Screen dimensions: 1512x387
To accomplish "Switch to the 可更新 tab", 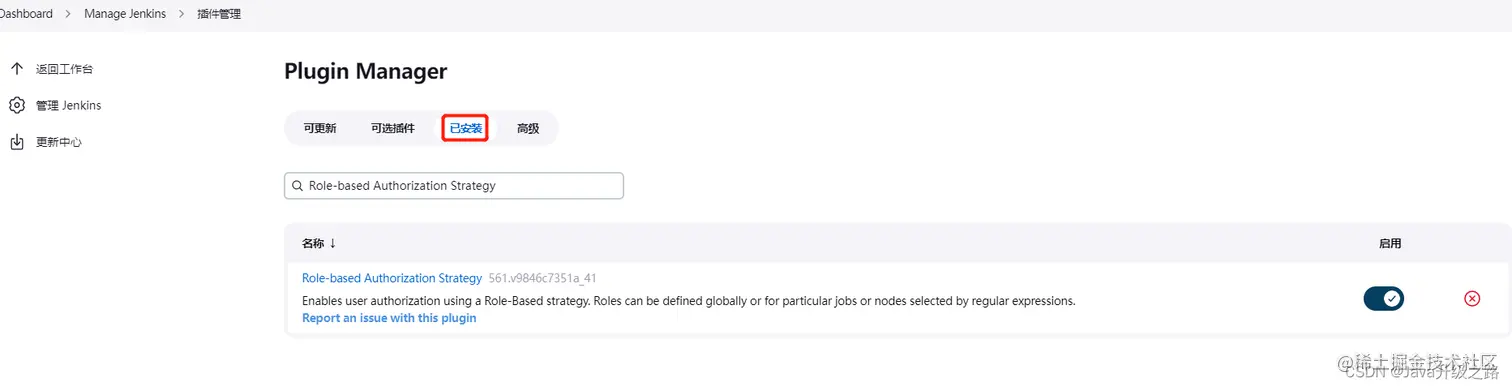I will click(x=320, y=128).
